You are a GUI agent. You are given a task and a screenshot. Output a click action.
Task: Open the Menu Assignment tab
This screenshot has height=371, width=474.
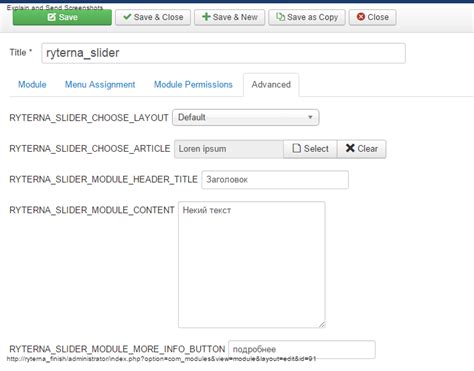click(x=100, y=85)
